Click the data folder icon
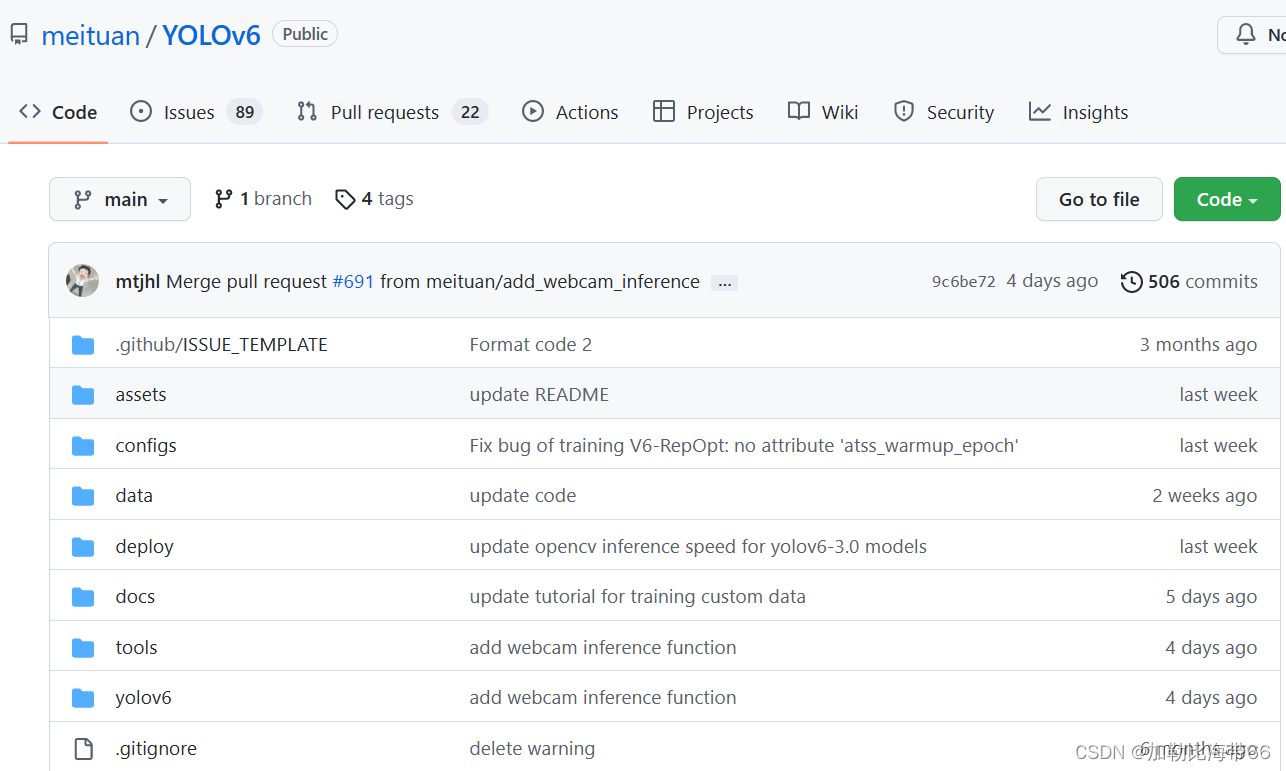This screenshot has width=1286, height=771. coord(83,496)
